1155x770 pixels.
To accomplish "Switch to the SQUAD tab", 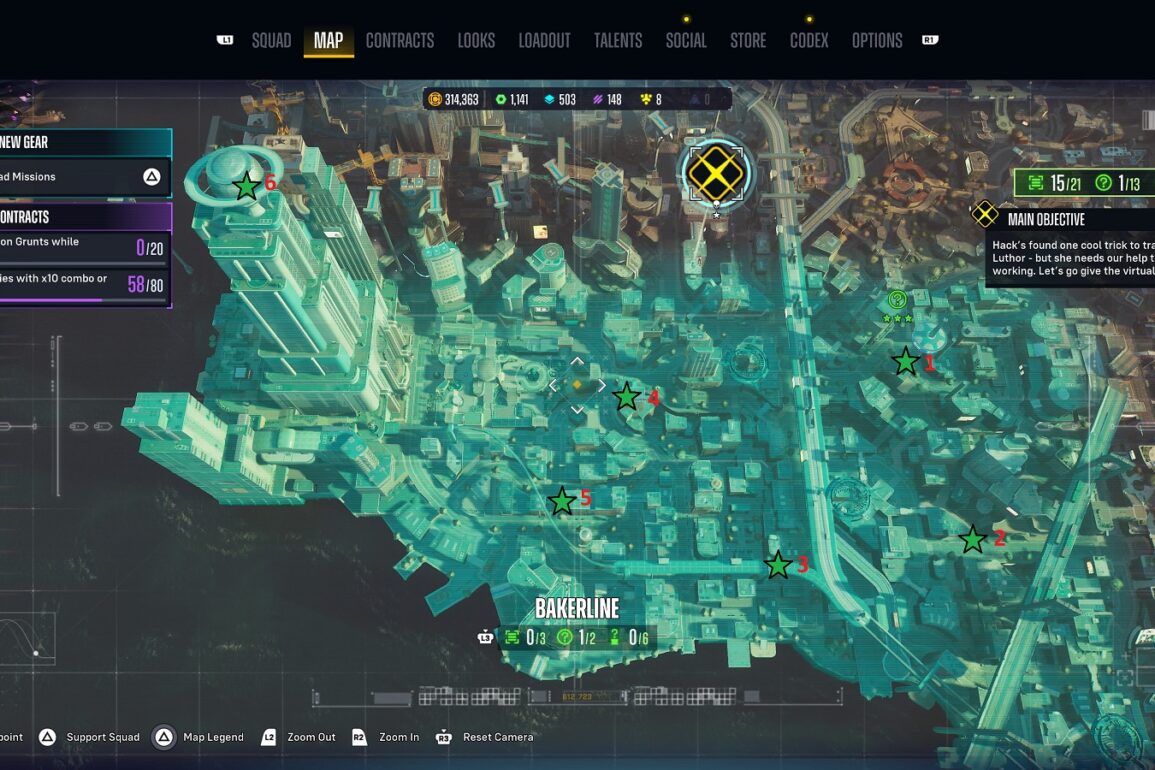I will [x=271, y=41].
